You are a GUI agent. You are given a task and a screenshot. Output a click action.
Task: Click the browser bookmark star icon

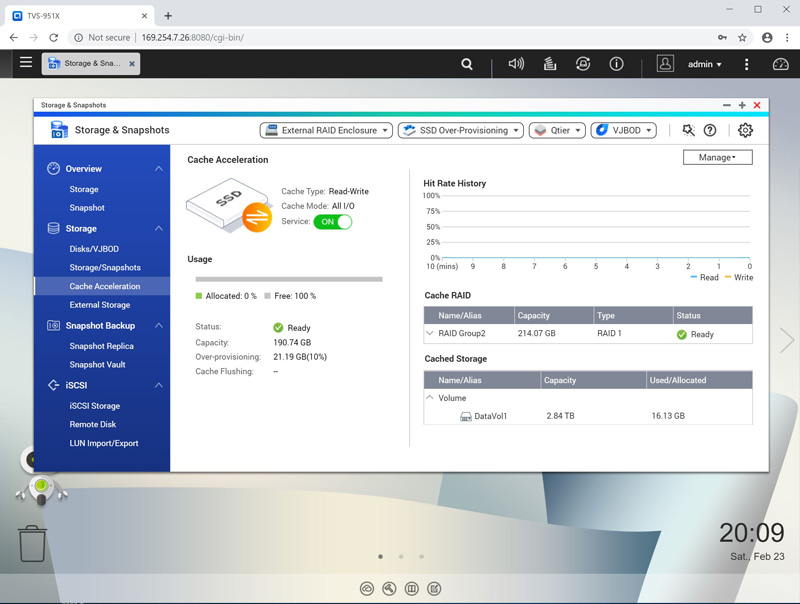742,37
